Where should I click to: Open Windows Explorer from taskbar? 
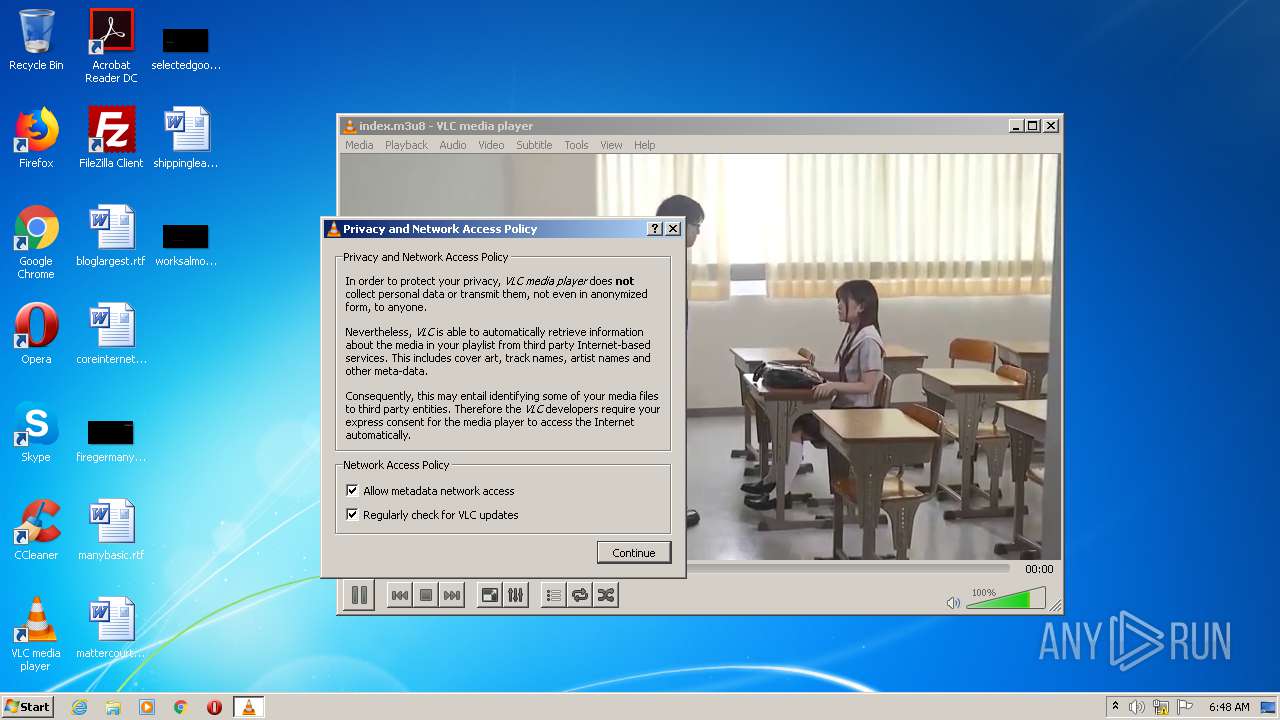click(113, 707)
